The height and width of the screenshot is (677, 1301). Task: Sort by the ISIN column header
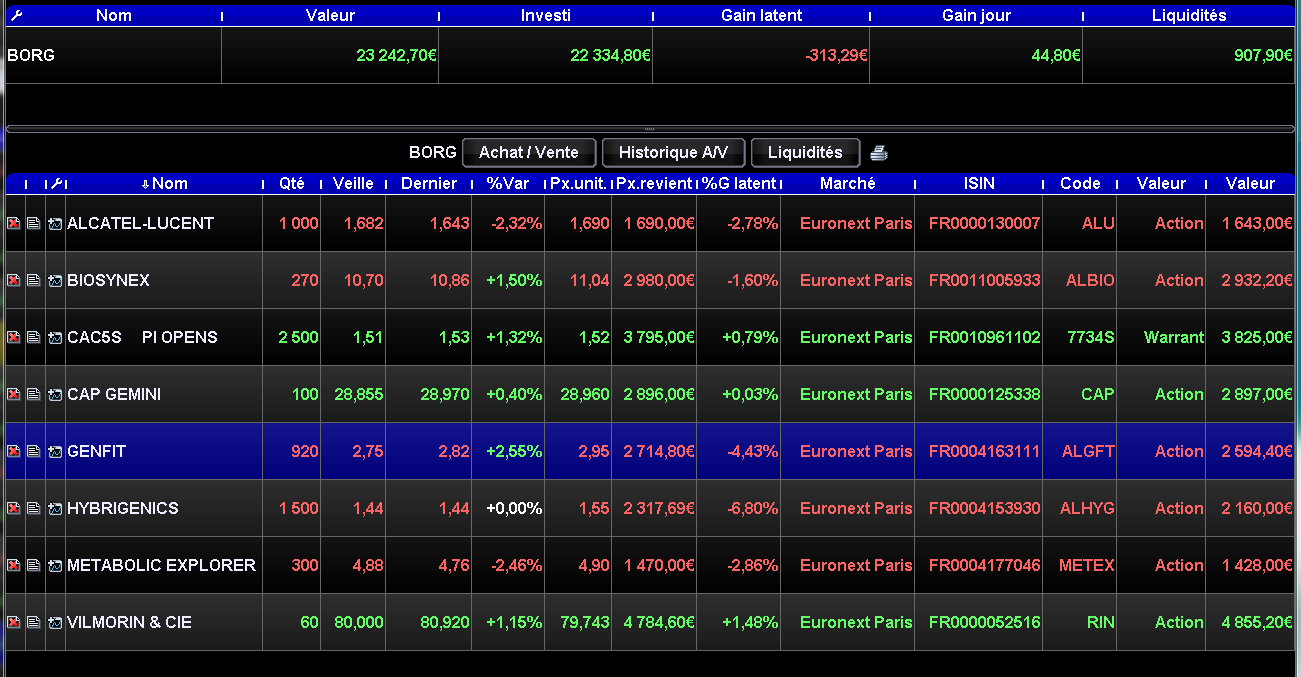tap(979, 184)
